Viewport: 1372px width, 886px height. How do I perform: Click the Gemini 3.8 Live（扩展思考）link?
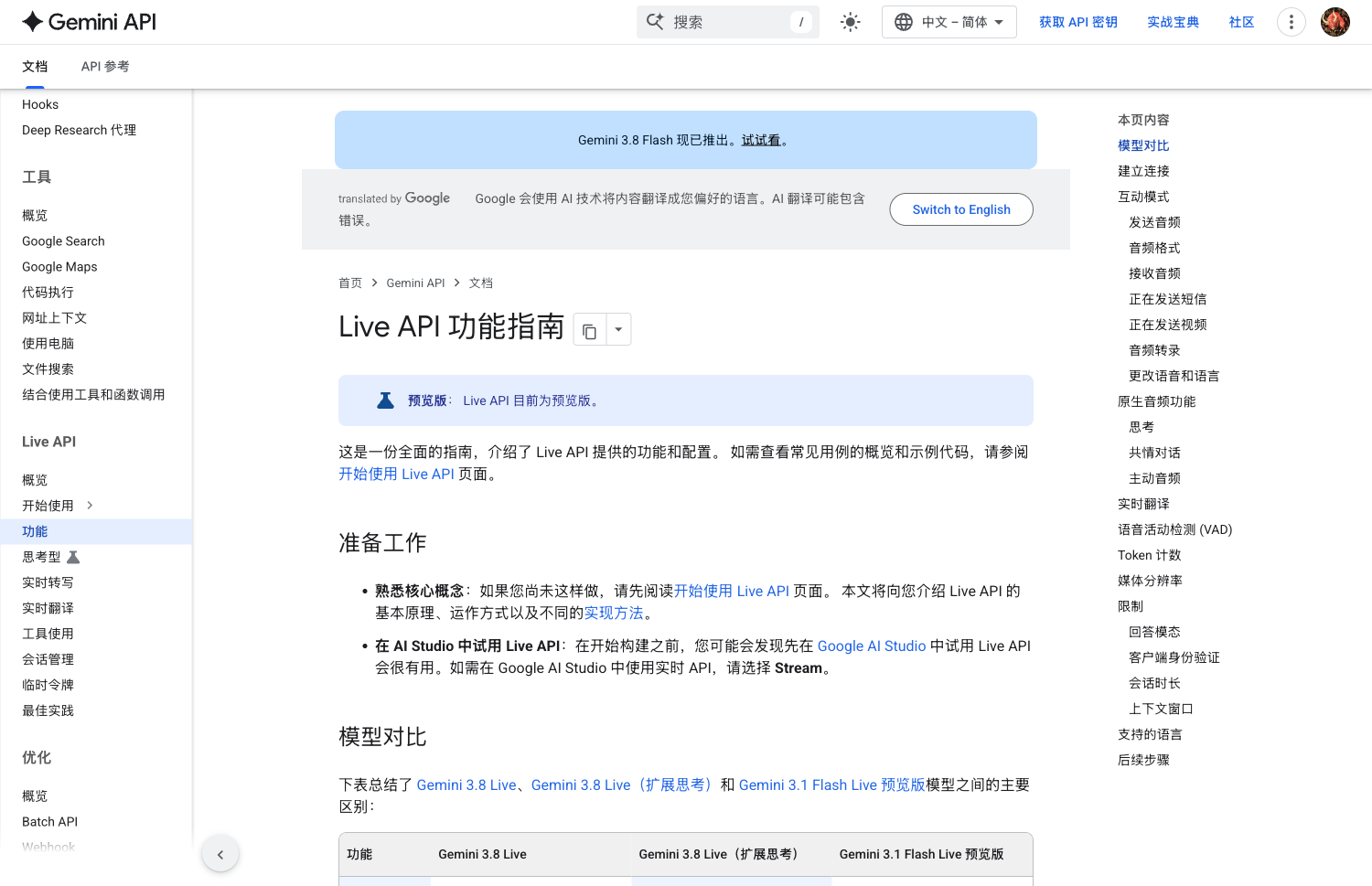pos(624,785)
